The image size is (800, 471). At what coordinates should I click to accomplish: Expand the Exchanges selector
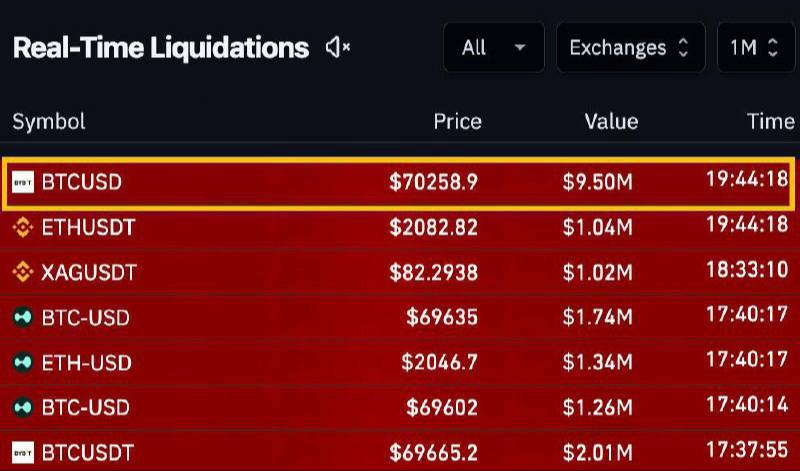(x=630, y=47)
